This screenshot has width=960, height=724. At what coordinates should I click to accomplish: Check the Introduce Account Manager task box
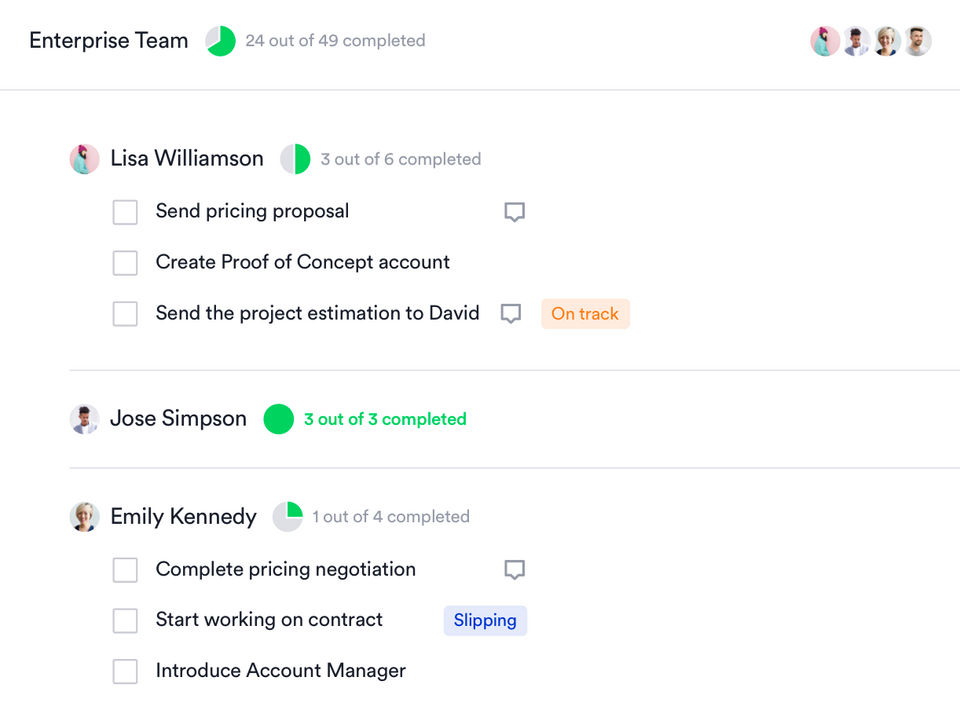tap(125, 671)
